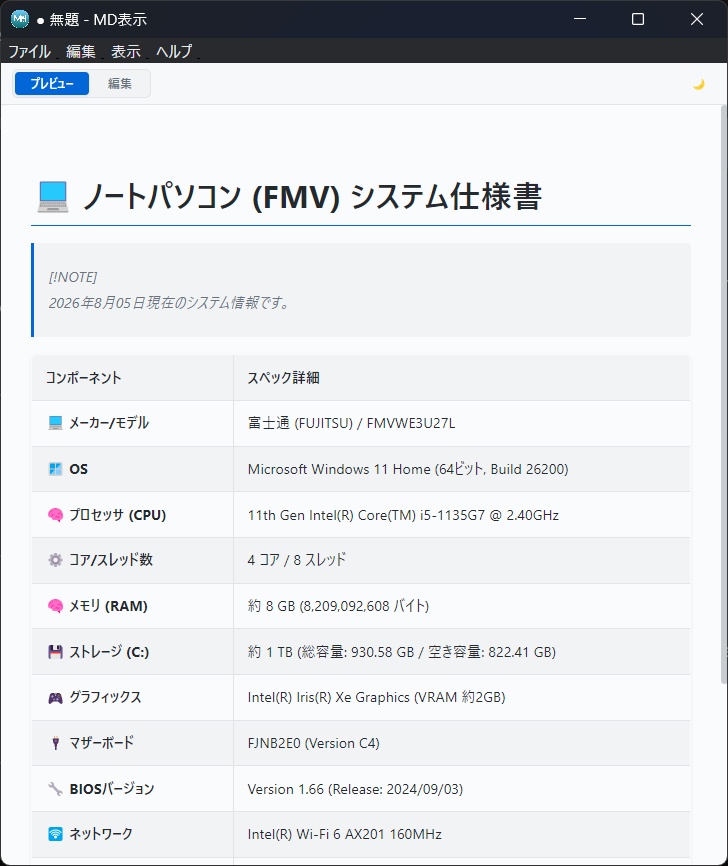Click the Windows logo icon beside OS
The height and width of the screenshot is (866, 728).
55,469
